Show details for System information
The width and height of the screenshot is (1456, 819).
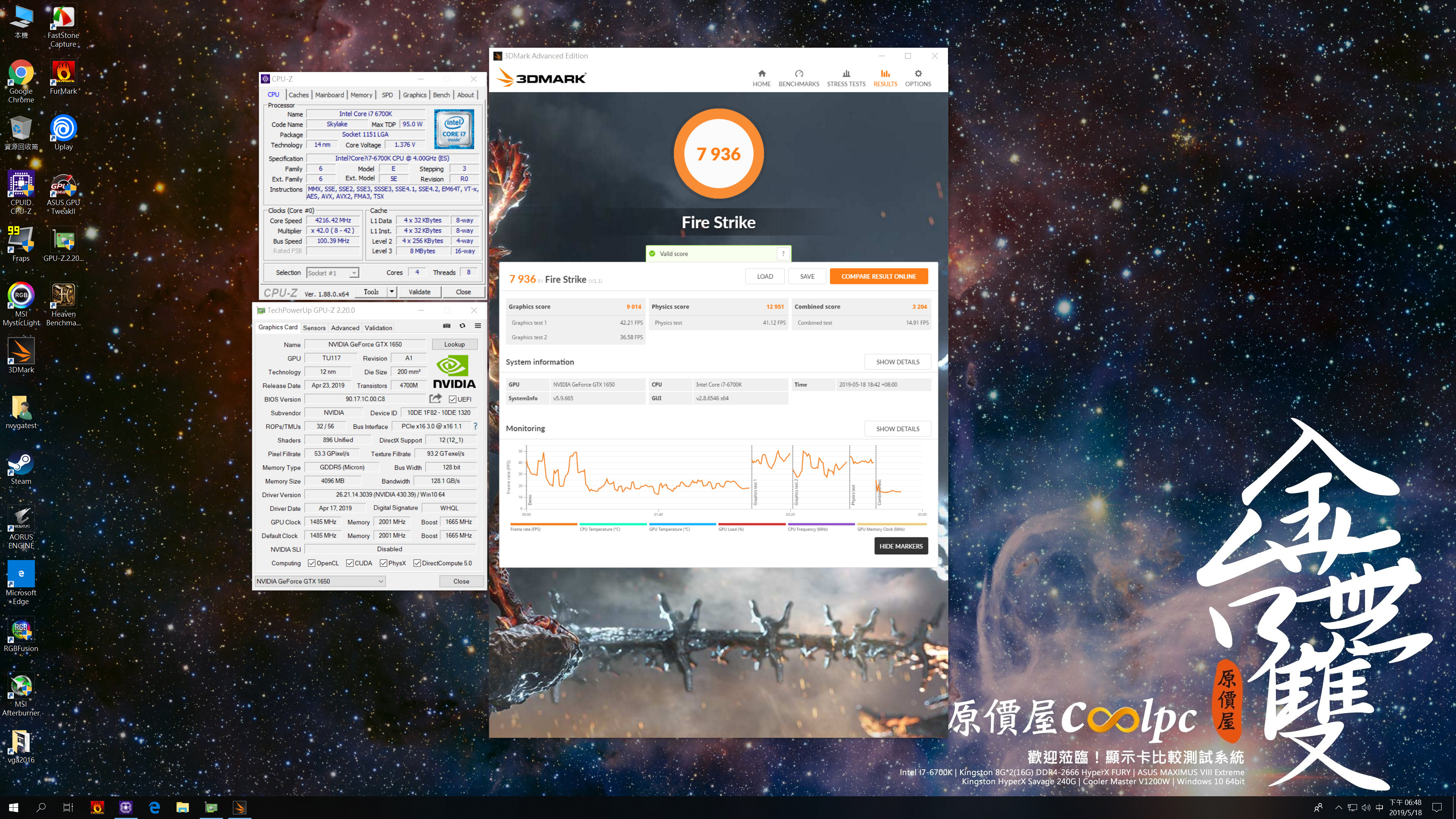pyautogui.click(x=897, y=362)
